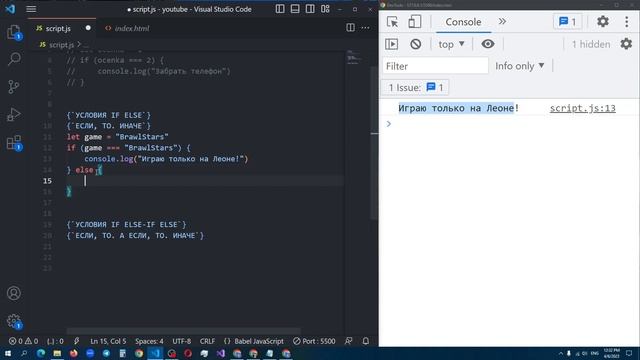Open the Info only log level dropdown
The image size is (640, 360).
520,66
